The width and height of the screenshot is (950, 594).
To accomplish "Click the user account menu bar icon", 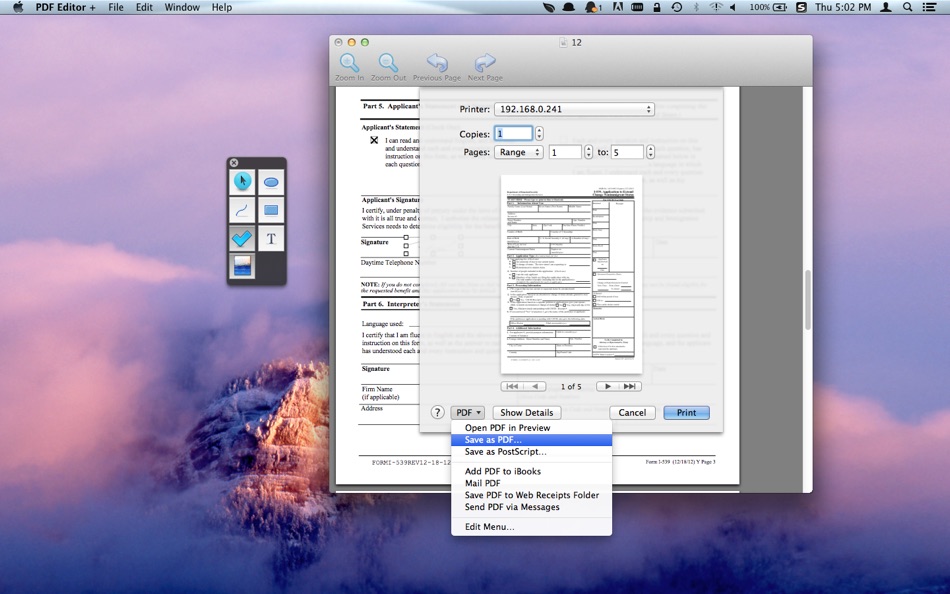I will pos(885,7).
